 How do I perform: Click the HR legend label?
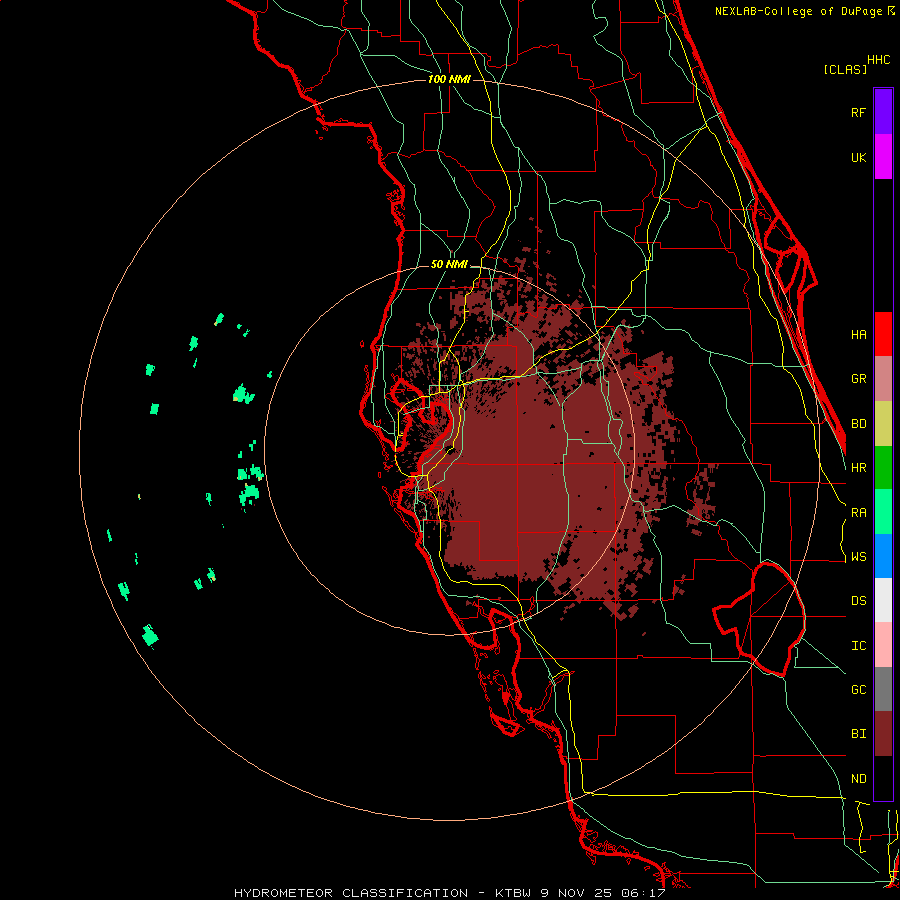(859, 468)
